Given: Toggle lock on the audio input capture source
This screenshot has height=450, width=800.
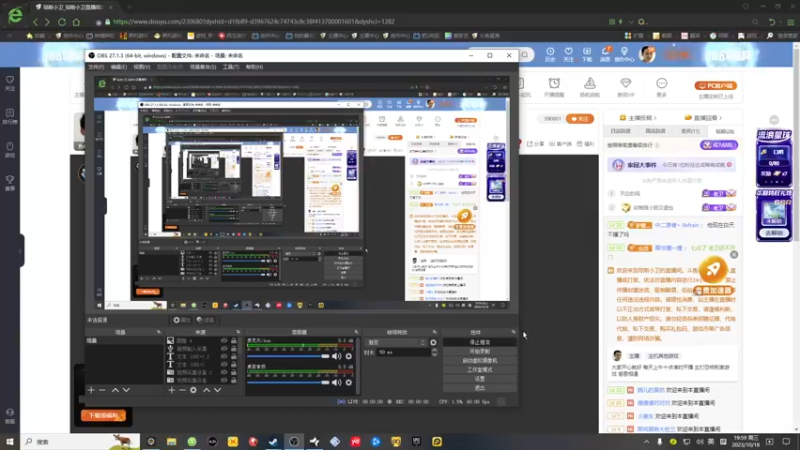Looking at the screenshot, I should [x=234, y=349].
